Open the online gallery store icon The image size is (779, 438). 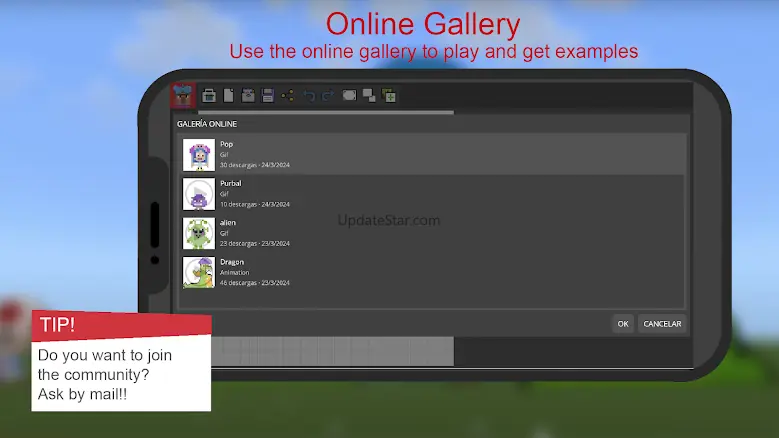(x=209, y=96)
